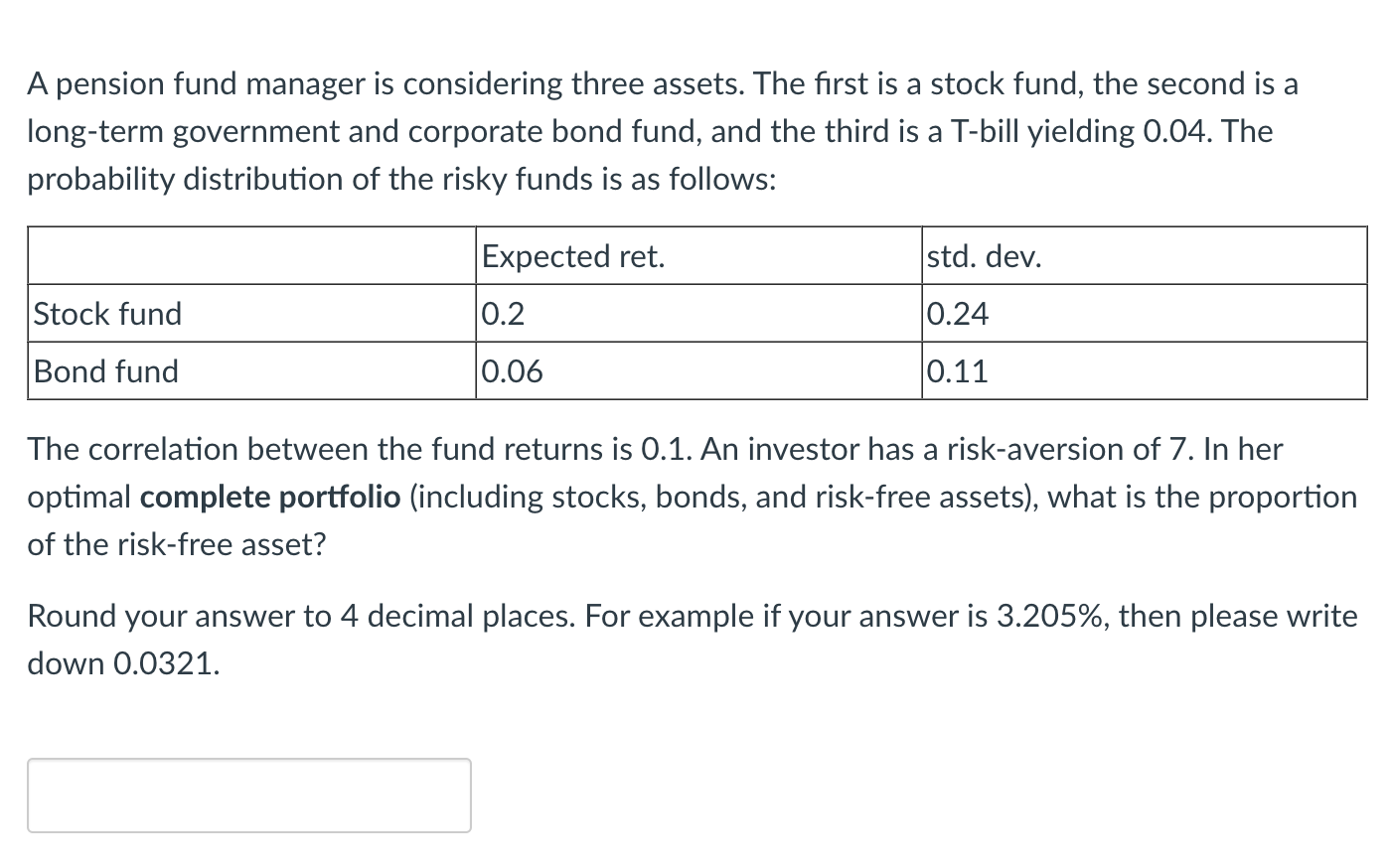Click the Stock fund std. dev. 0.24
The height and width of the screenshot is (868, 1391).
pos(957,314)
